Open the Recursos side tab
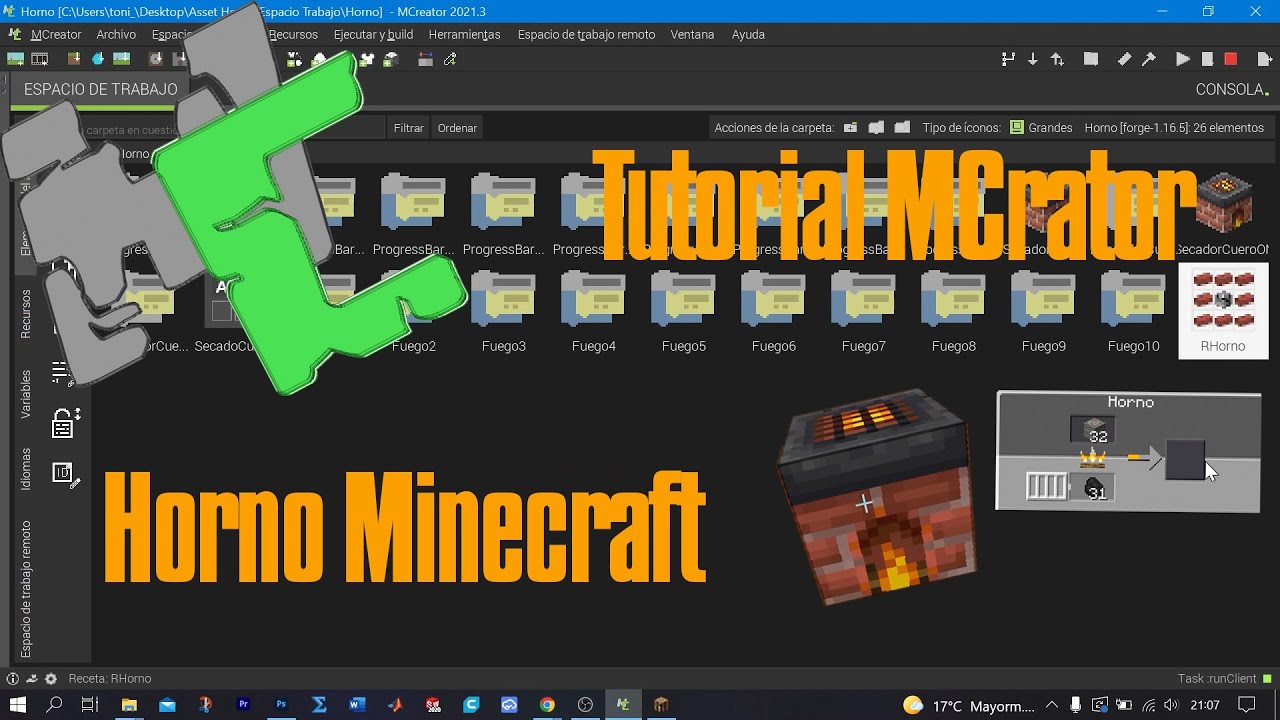 [x=27, y=314]
